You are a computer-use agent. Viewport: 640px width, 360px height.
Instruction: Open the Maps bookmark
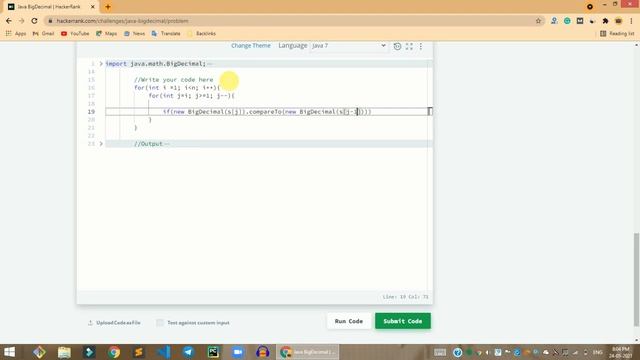[x=107, y=33]
